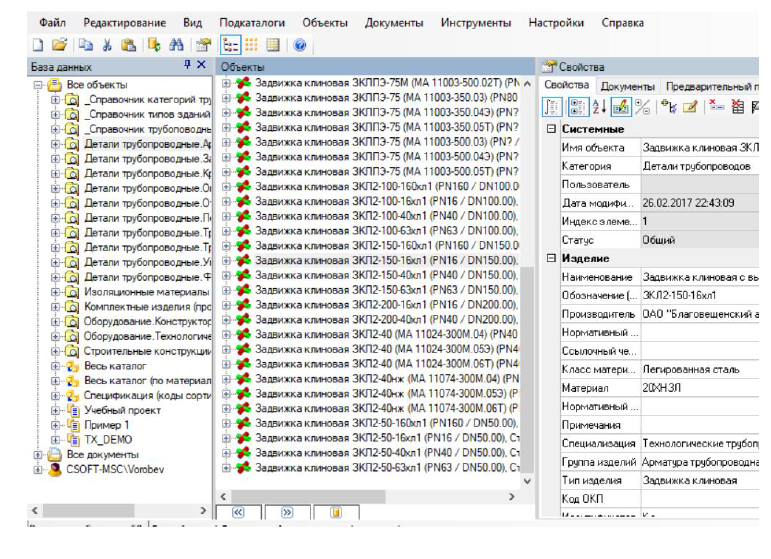Collapse the Изделие property group
The height and width of the screenshot is (559, 771).
tap(551, 258)
